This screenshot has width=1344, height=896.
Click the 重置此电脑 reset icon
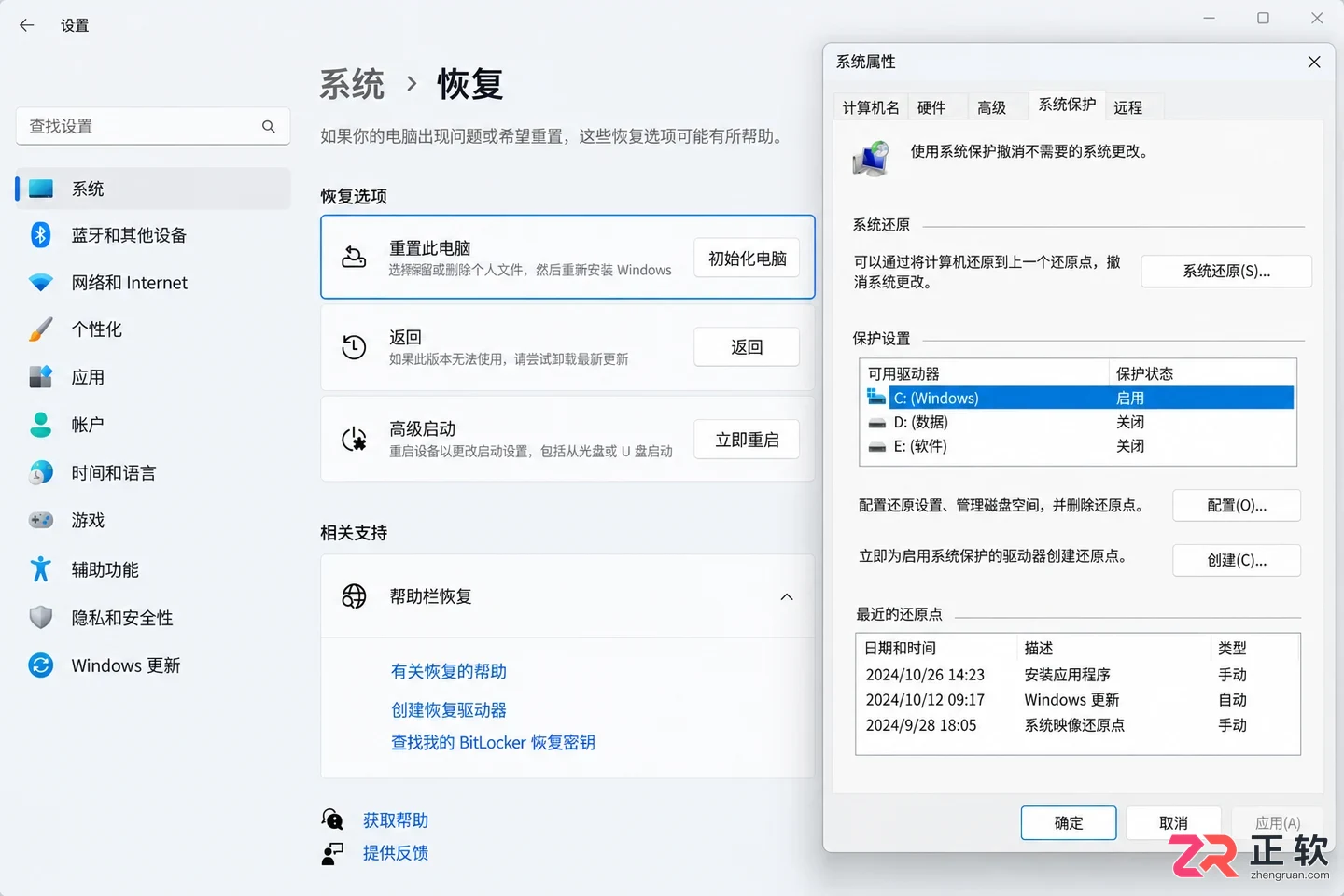pos(354,258)
